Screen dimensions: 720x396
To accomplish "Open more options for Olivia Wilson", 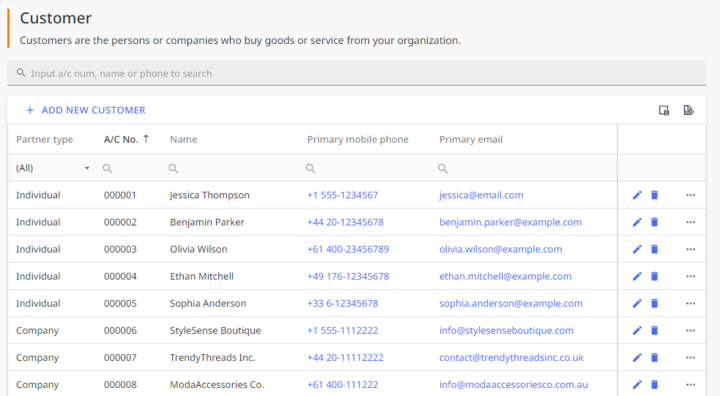I will tap(691, 249).
